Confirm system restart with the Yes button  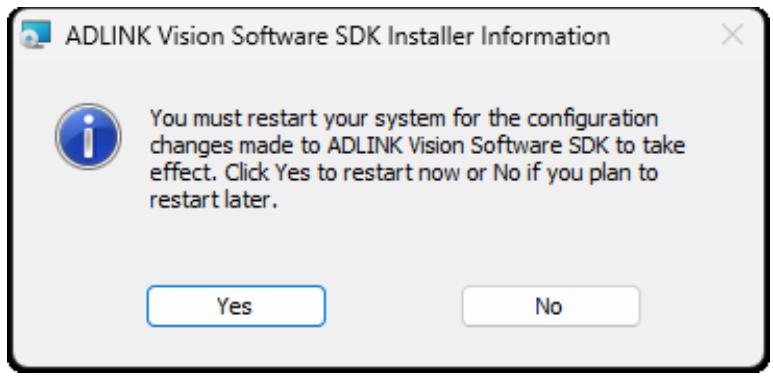click(236, 306)
